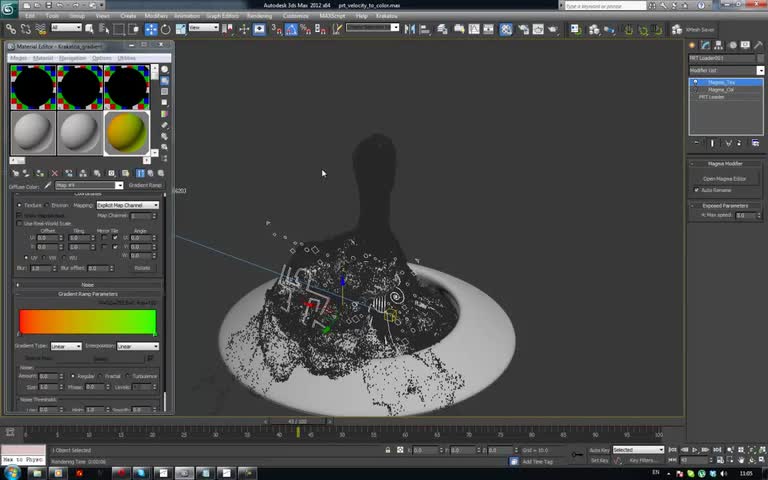Click the Open Magma Editor button
The height and width of the screenshot is (480, 768).
coord(725,178)
